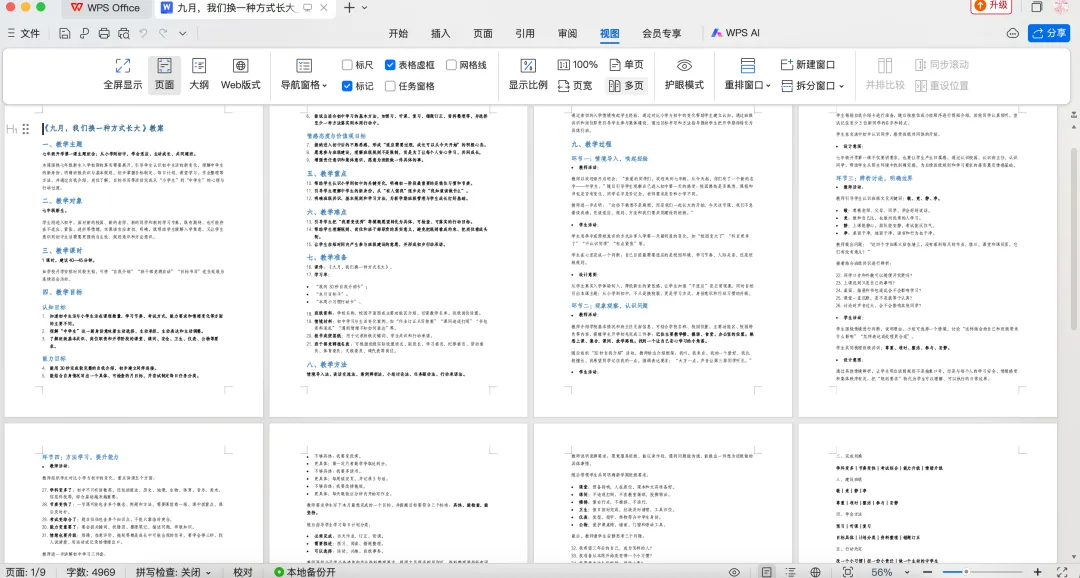Click the fit-page icon in status bar
The height and width of the screenshot is (578, 1080).
tap(848, 572)
